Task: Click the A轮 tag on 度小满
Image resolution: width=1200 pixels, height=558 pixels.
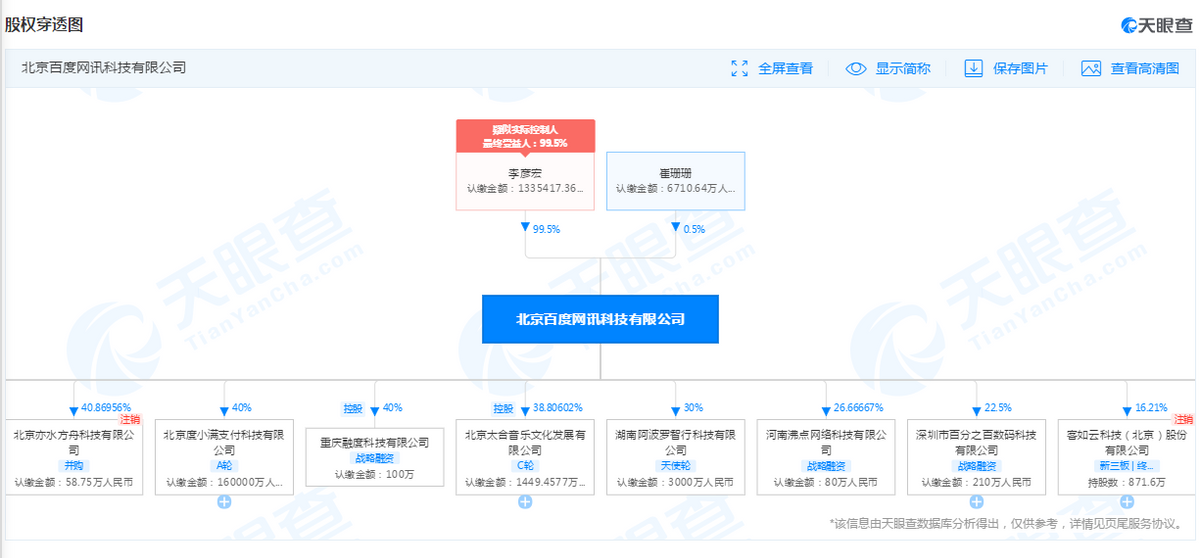Action: coord(224,466)
